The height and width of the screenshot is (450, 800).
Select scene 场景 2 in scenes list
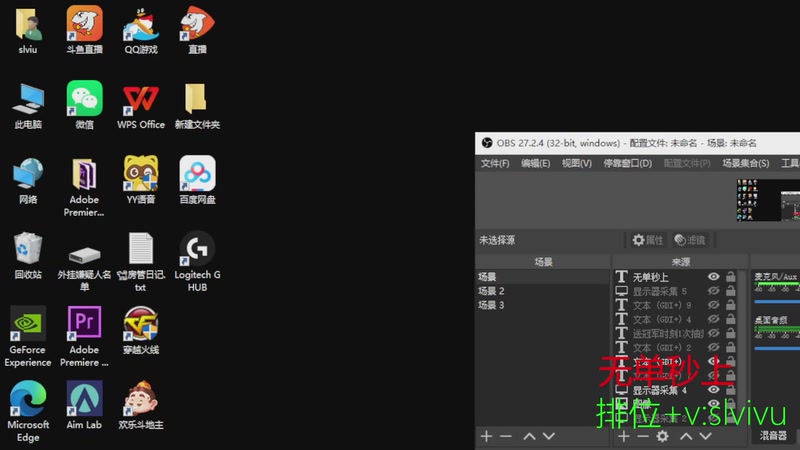(x=542, y=291)
